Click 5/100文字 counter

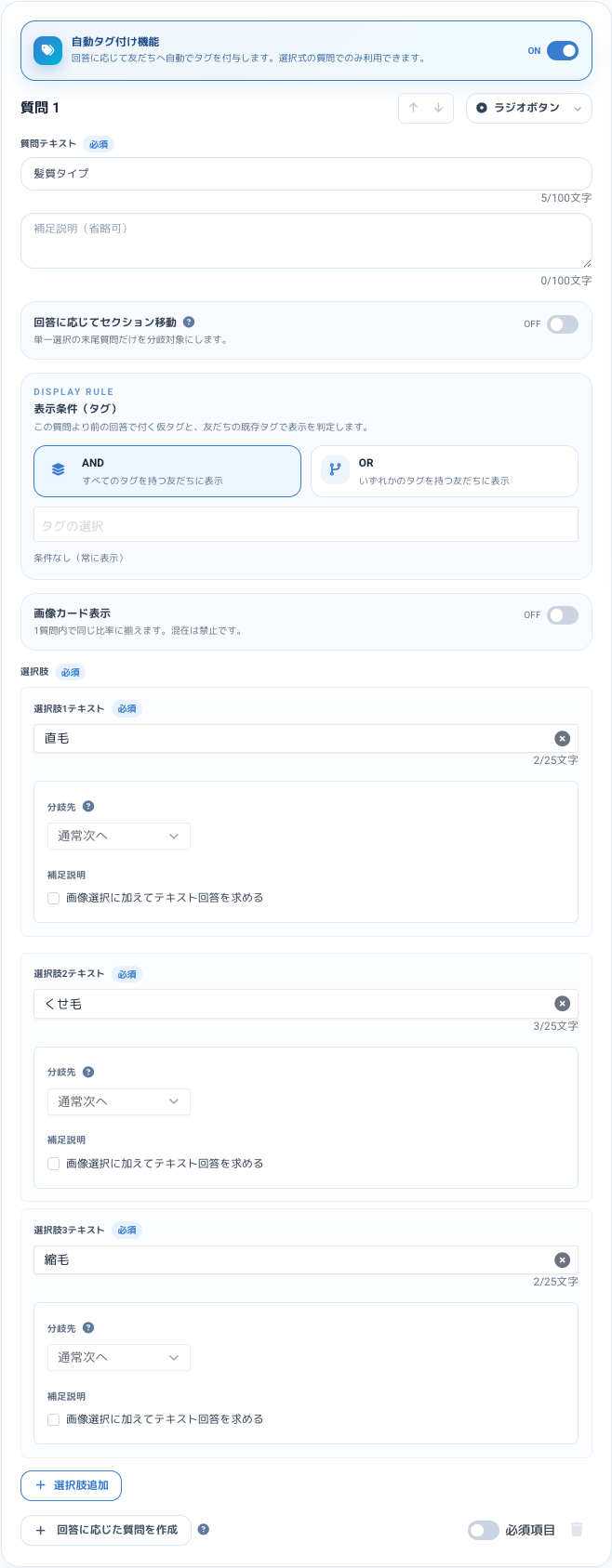click(x=566, y=198)
